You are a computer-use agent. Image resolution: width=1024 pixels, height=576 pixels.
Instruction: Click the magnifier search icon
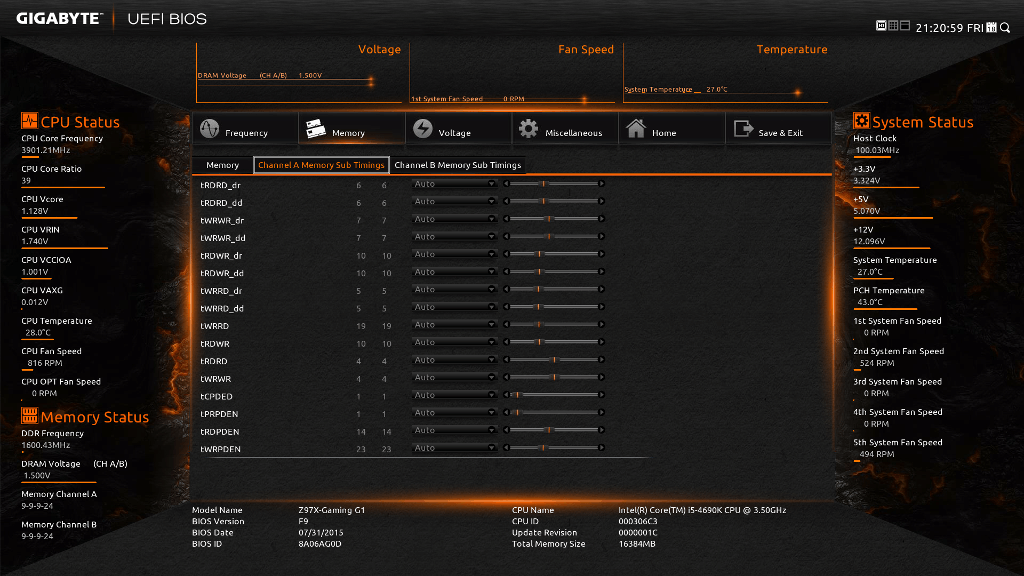pos(1005,27)
